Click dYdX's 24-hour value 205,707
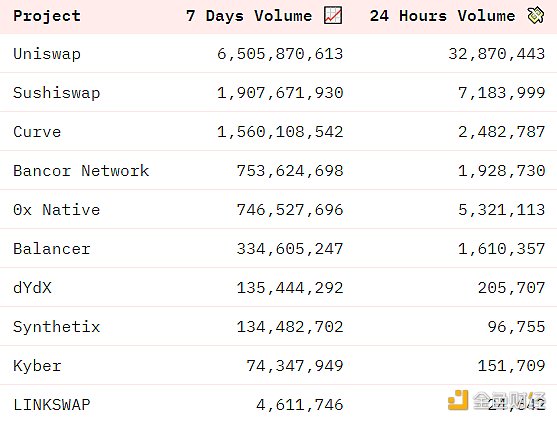The height and width of the screenshot is (421, 557). [511, 288]
